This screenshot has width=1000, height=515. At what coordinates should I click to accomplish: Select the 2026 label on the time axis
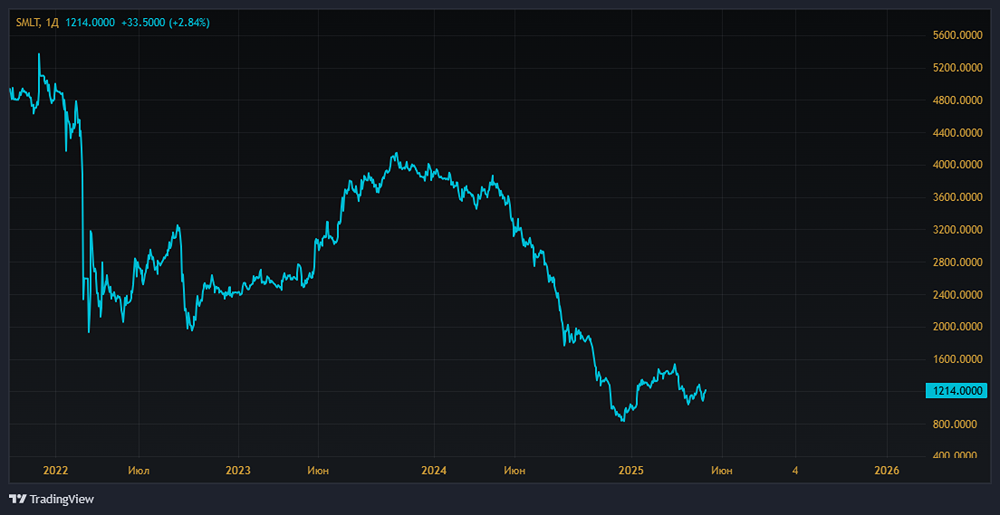[x=886, y=470]
